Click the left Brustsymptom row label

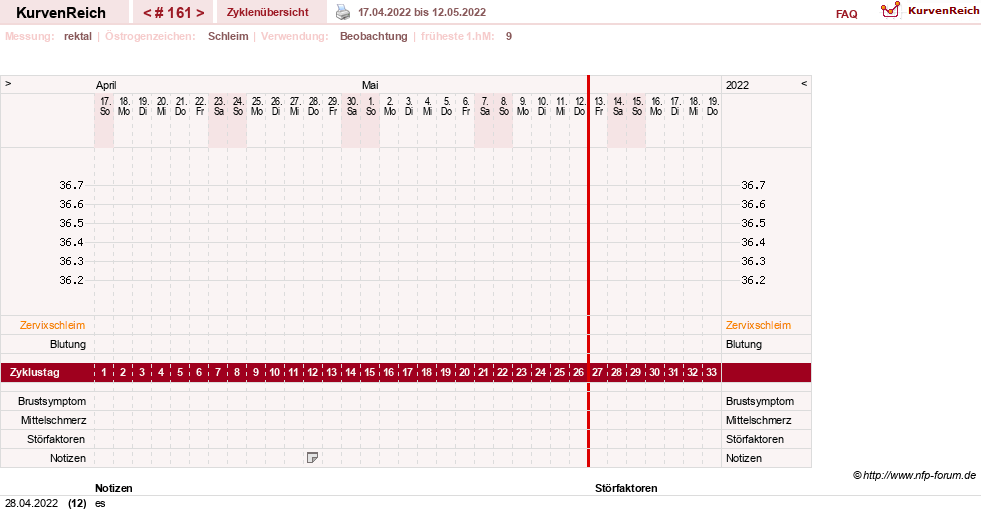[52, 401]
